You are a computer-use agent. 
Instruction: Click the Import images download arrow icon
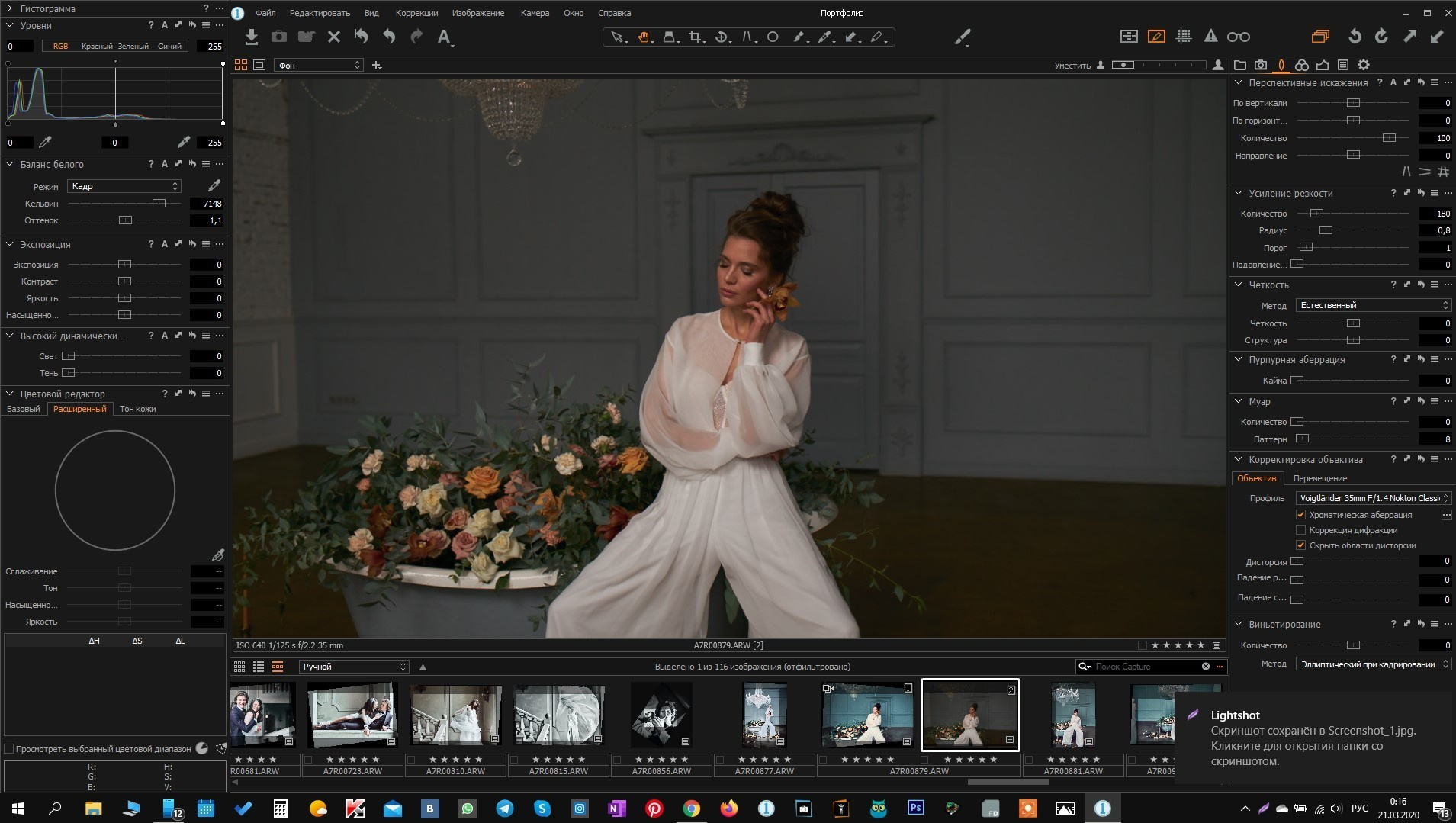[252, 37]
